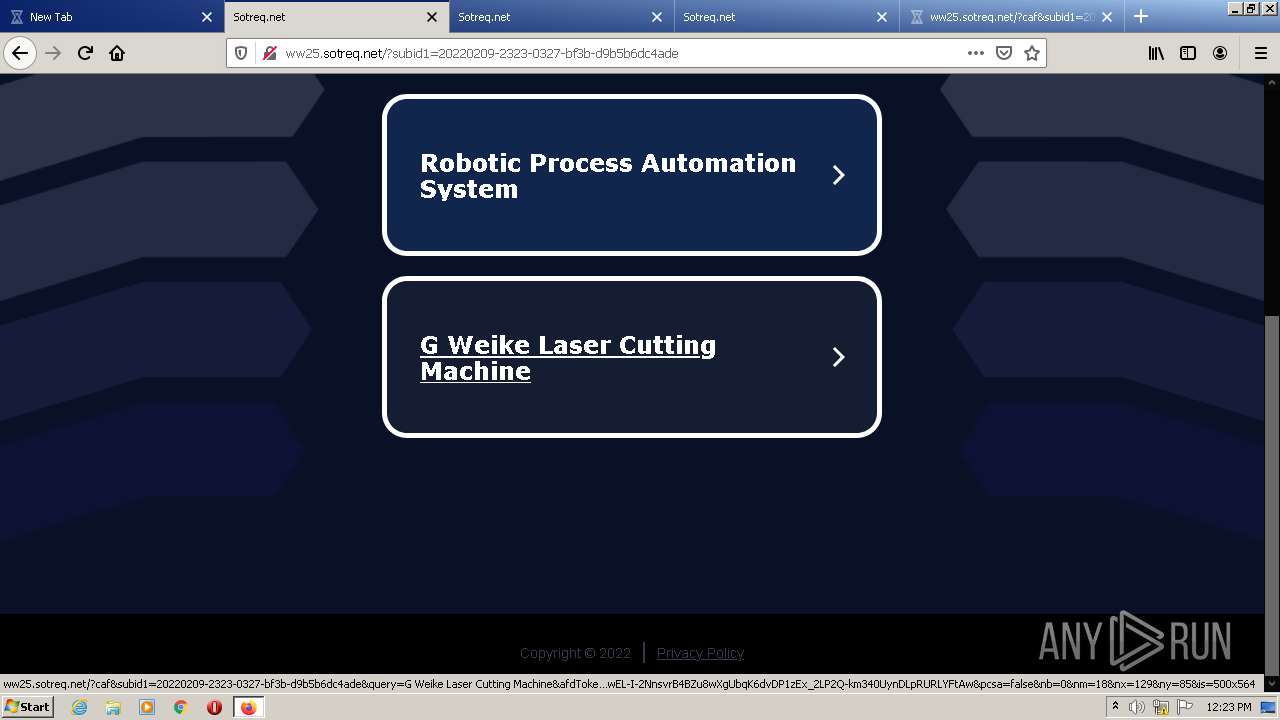Open media player from taskbar
The height and width of the screenshot is (720, 1280).
click(147, 707)
